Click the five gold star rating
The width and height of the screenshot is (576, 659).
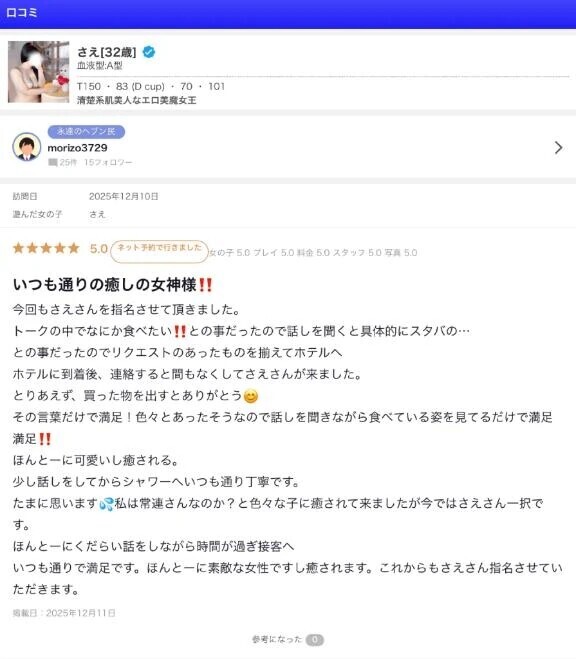[x=46, y=248]
